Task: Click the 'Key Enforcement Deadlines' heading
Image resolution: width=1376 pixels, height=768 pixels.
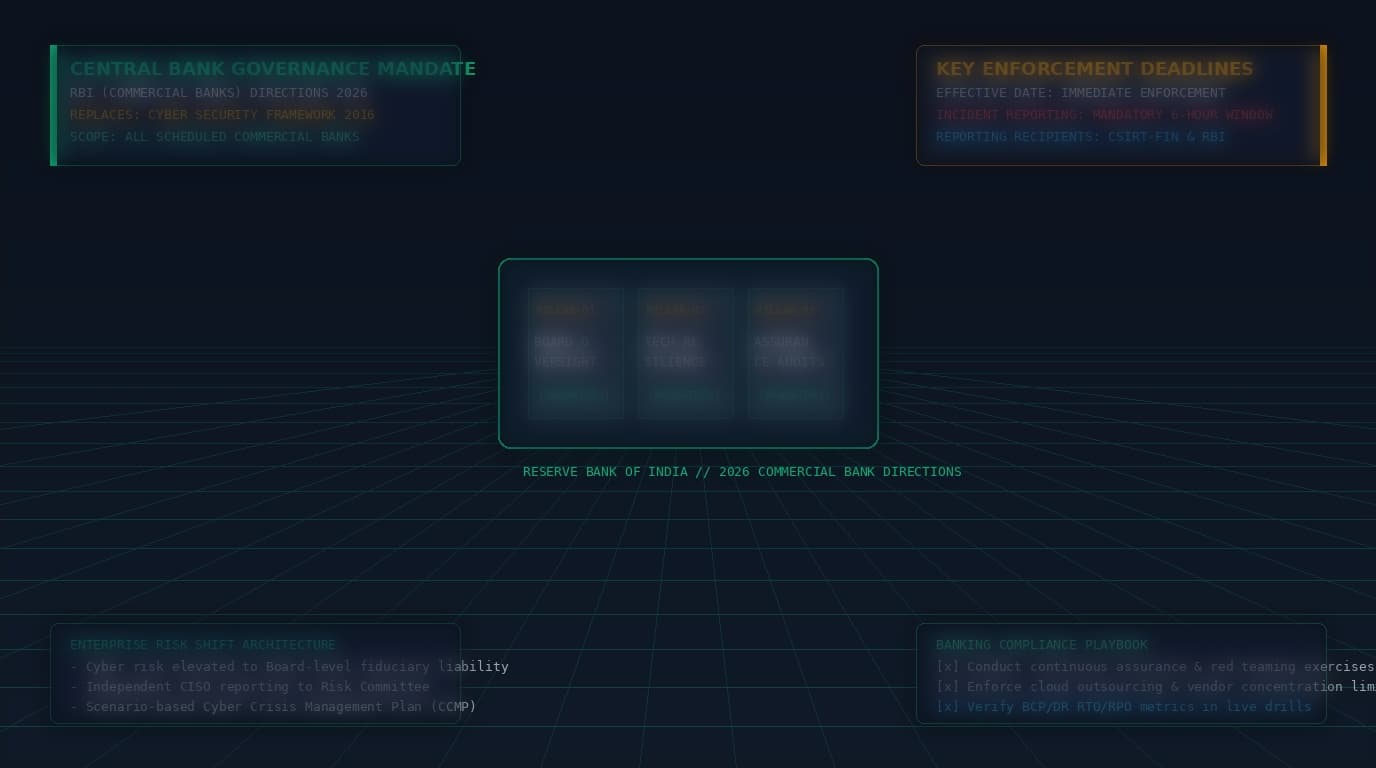Action: [1094, 69]
